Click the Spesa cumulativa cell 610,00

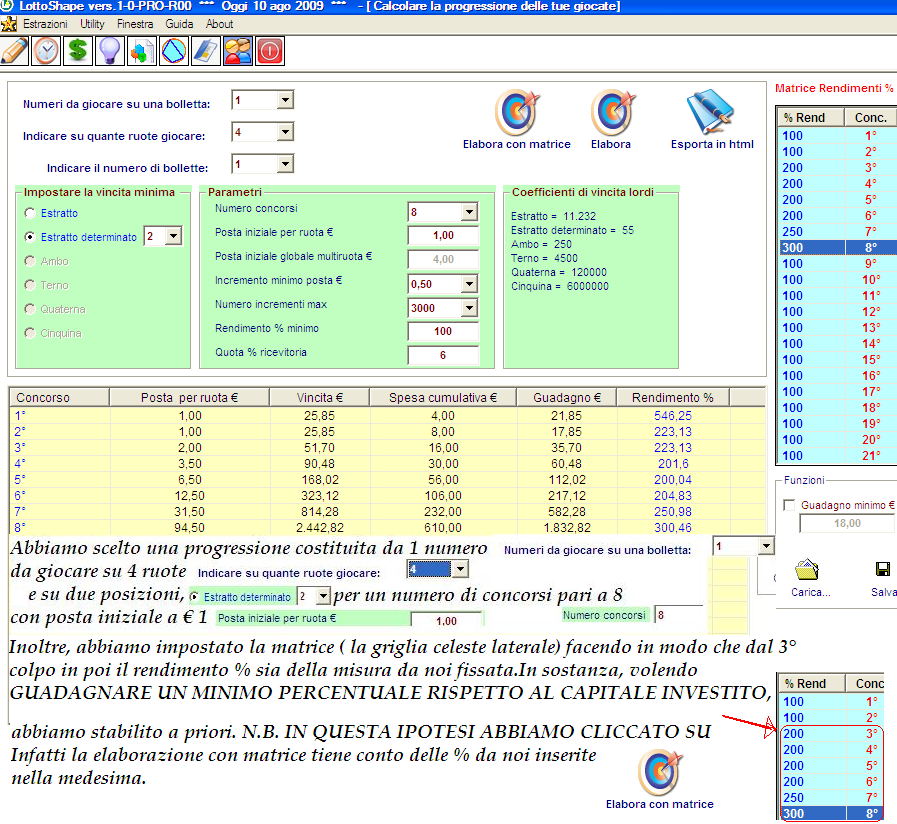pyautogui.click(x=443, y=528)
